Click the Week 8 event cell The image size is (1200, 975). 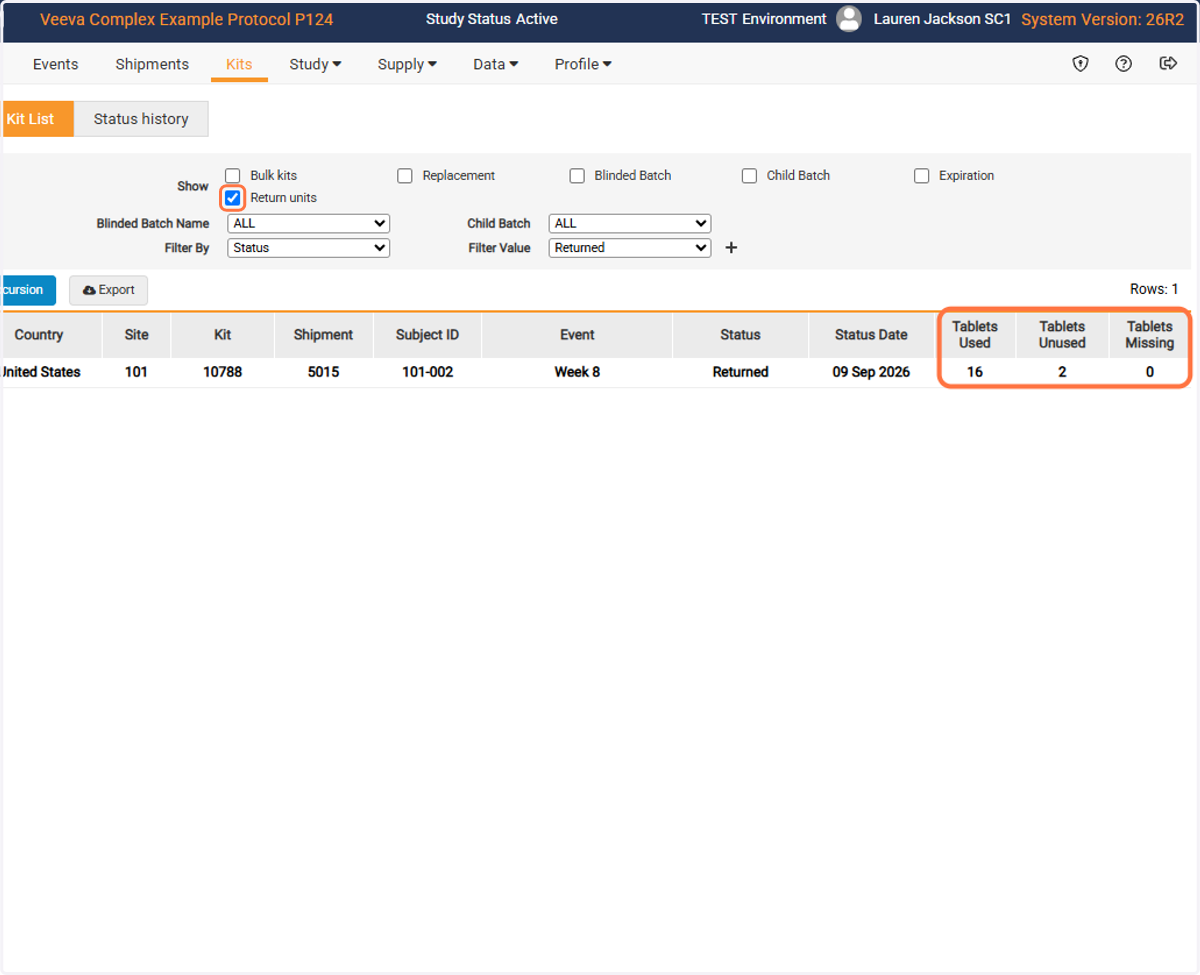[x=577, y=372]
